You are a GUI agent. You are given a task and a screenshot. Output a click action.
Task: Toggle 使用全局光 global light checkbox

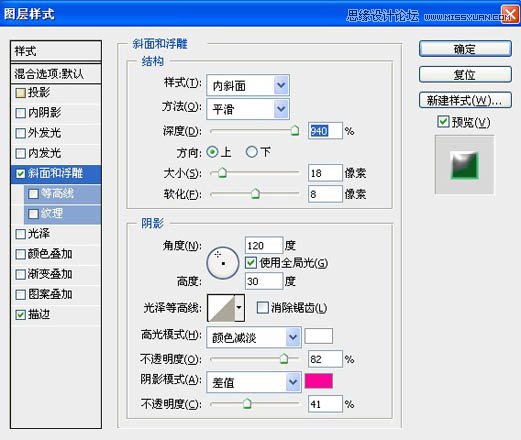click(x=251, y=263)
